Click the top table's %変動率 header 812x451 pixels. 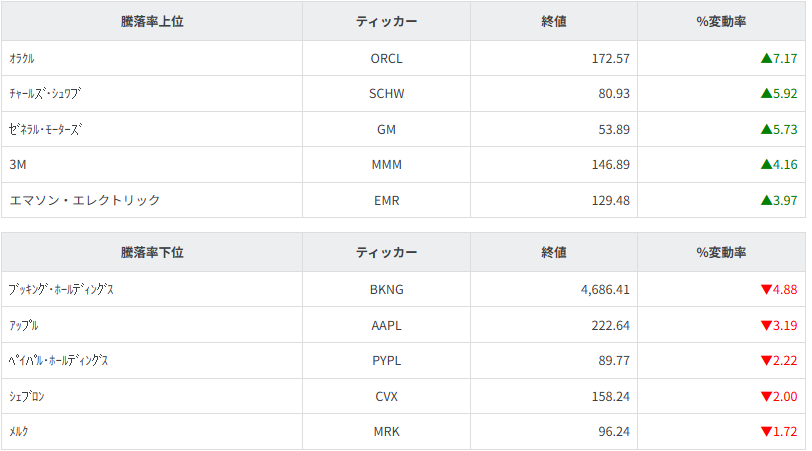coord(721,22)
